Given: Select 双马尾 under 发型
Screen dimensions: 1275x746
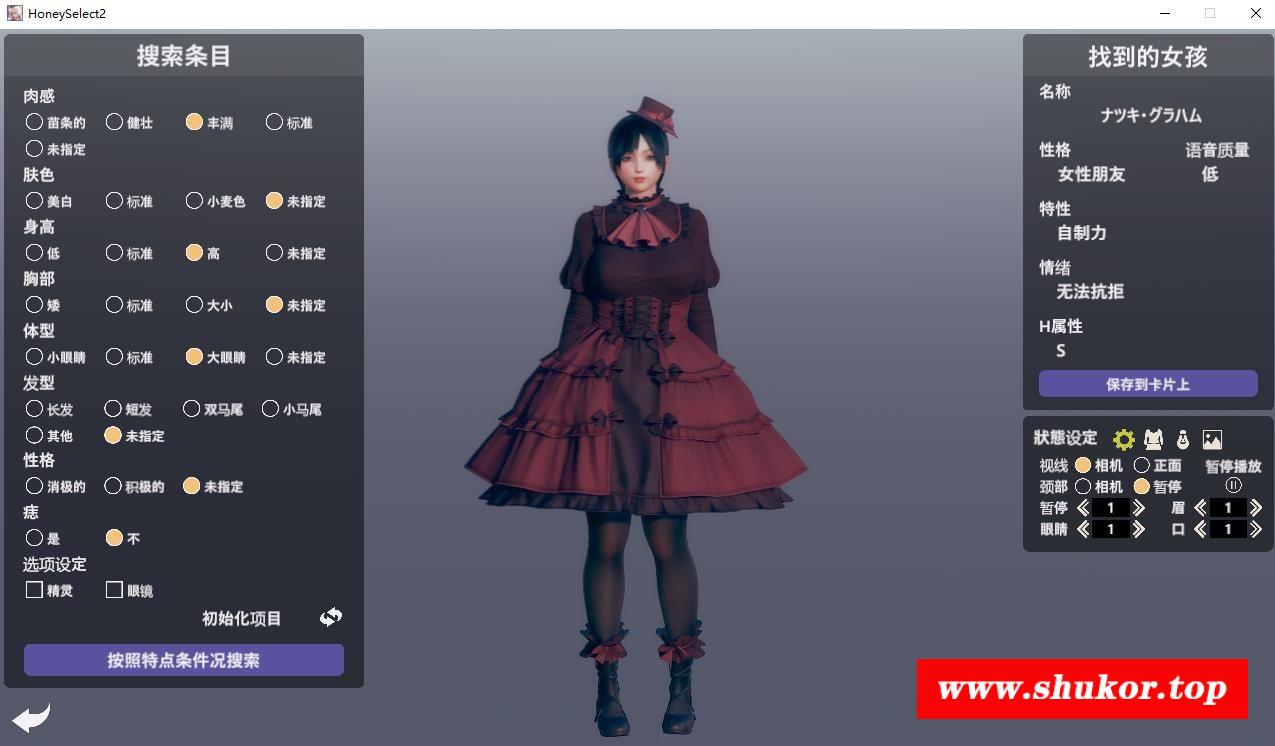Looking at the screenshot, I should click(x=192, y=408).
